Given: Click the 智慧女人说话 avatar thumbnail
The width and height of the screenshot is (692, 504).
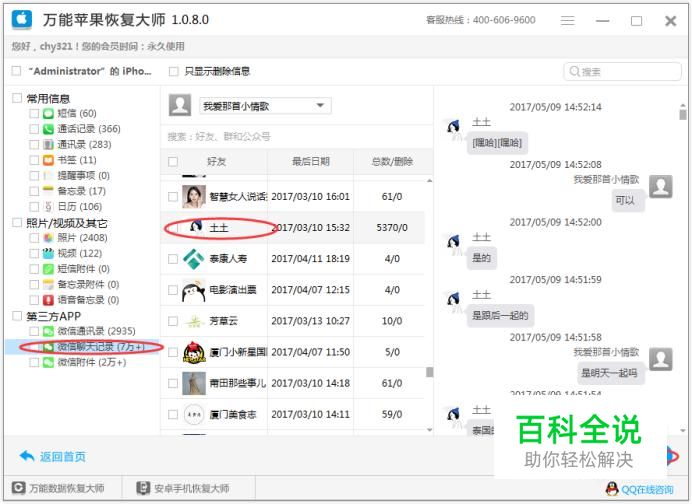Looking at the screenshot, I should pos(194,196).
